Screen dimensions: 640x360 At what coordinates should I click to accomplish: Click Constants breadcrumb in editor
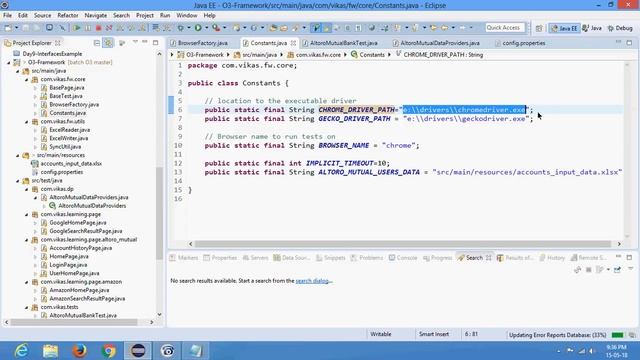367,55
